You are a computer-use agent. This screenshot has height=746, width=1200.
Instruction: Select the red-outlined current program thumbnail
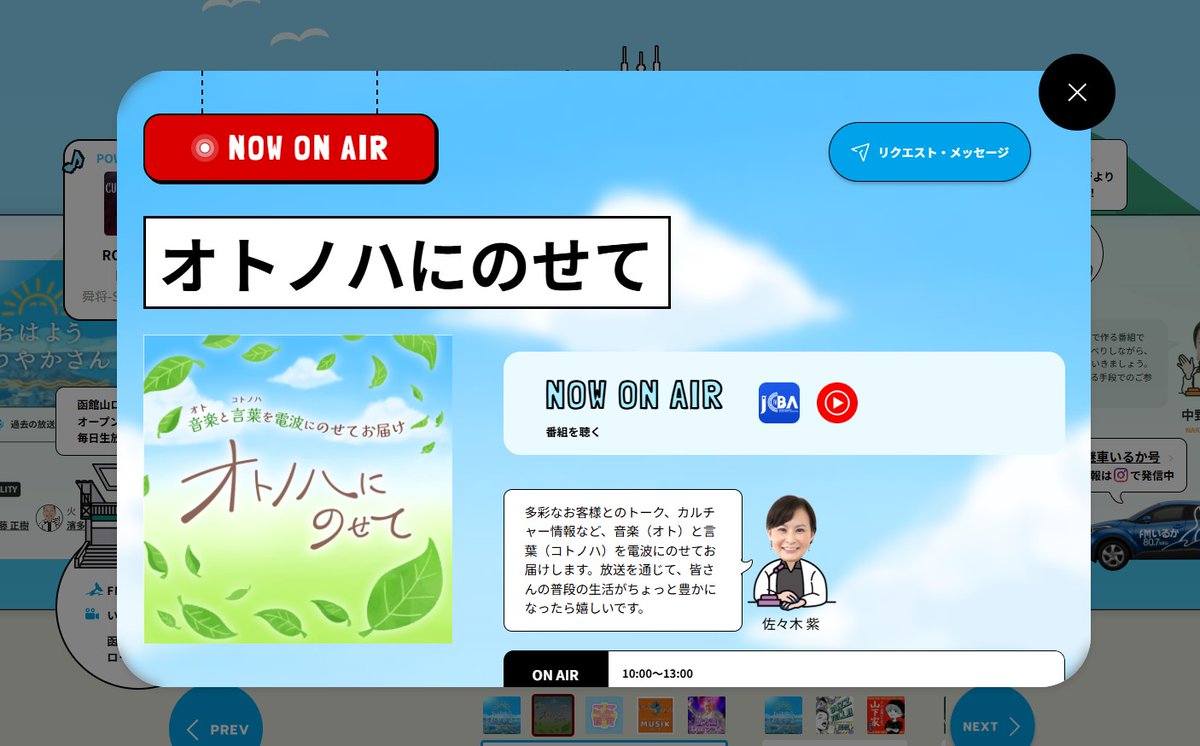point(553,715)
